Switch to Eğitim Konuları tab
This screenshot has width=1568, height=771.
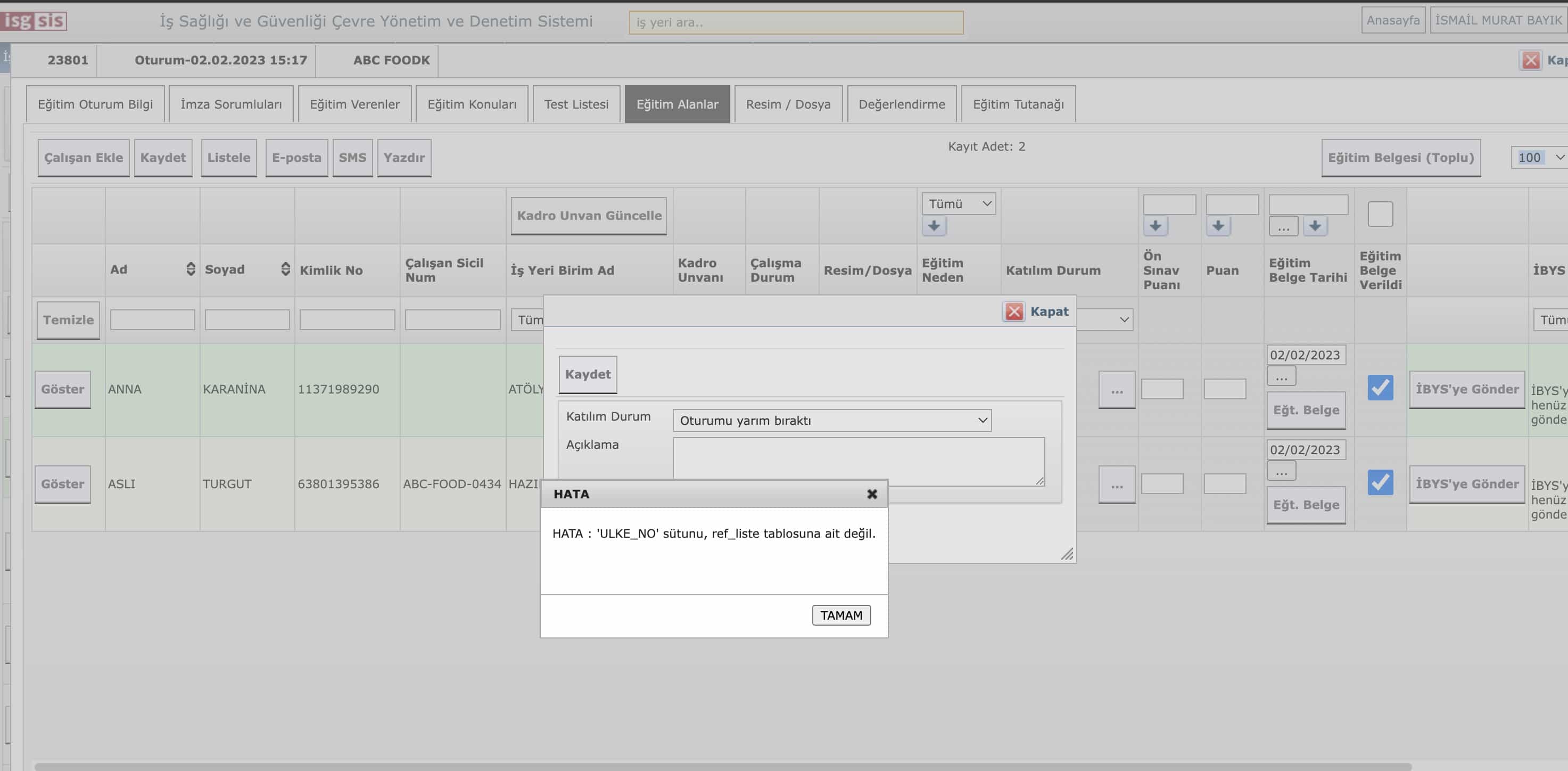pyautogui.click(x=471, y=104)
